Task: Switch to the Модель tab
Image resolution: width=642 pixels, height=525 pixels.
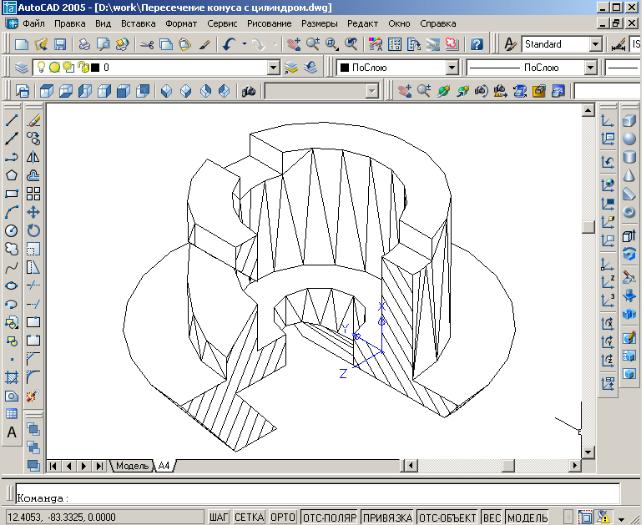Action: click(132, 466)
